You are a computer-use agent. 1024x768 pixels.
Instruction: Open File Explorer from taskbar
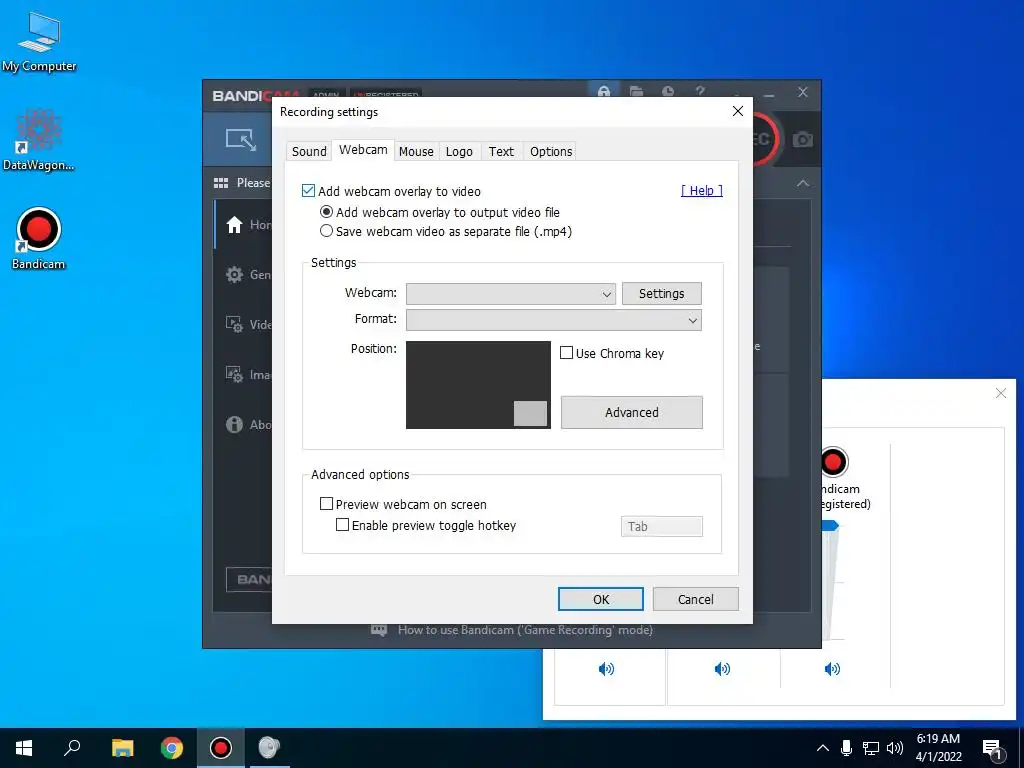point(122,748)
